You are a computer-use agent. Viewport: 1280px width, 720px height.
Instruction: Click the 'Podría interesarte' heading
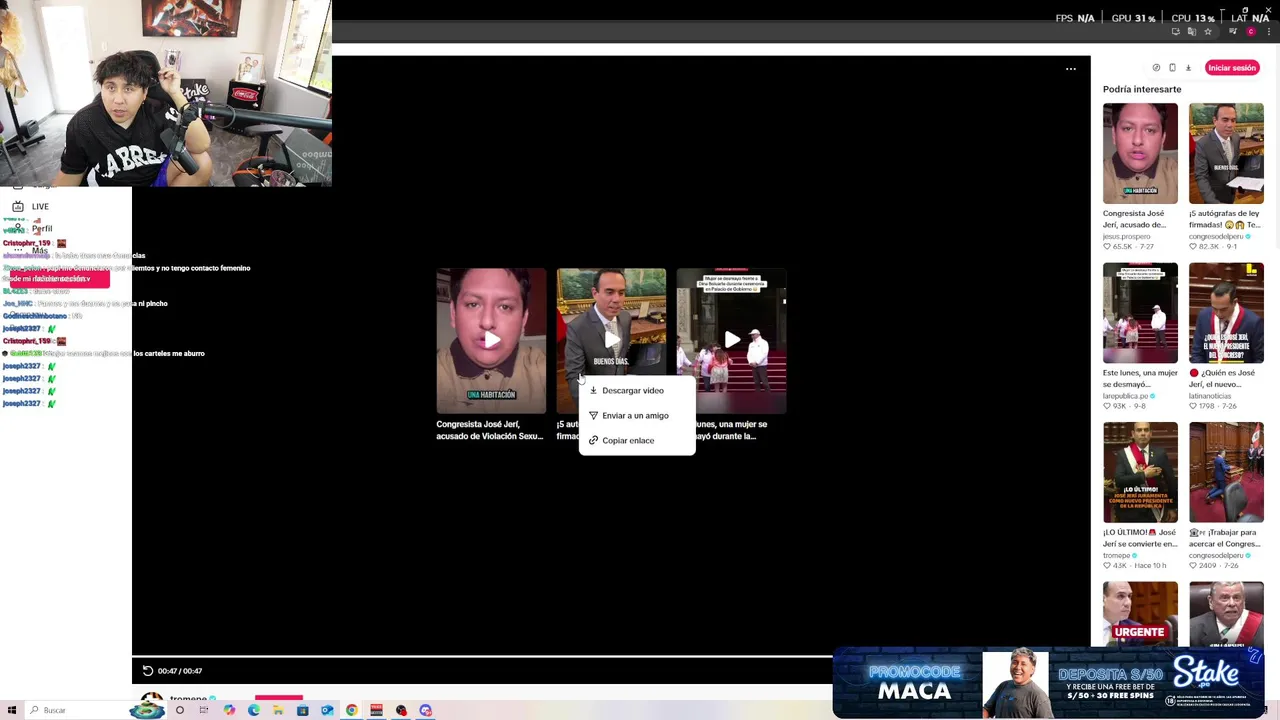pyautogui.click(x=1142, y=89)
